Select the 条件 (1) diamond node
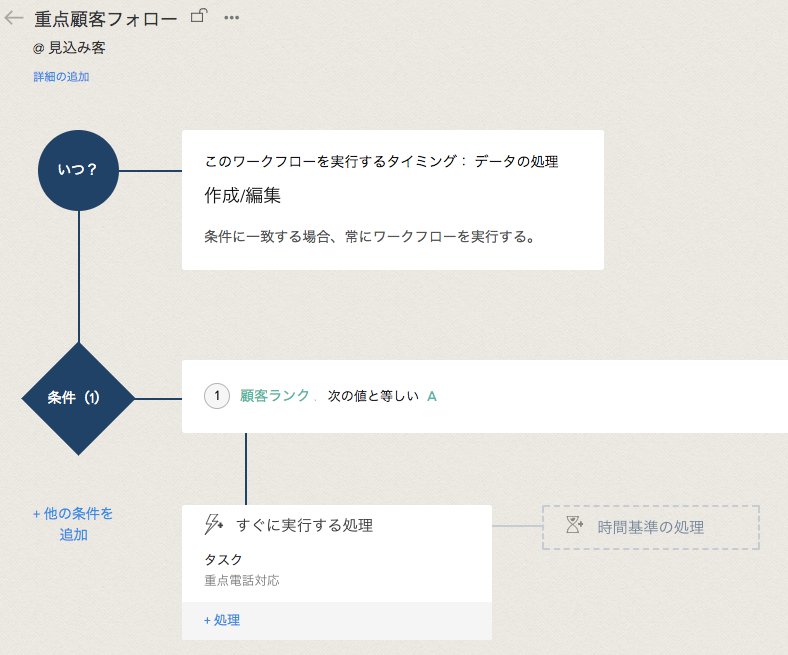 click(78, 399)
